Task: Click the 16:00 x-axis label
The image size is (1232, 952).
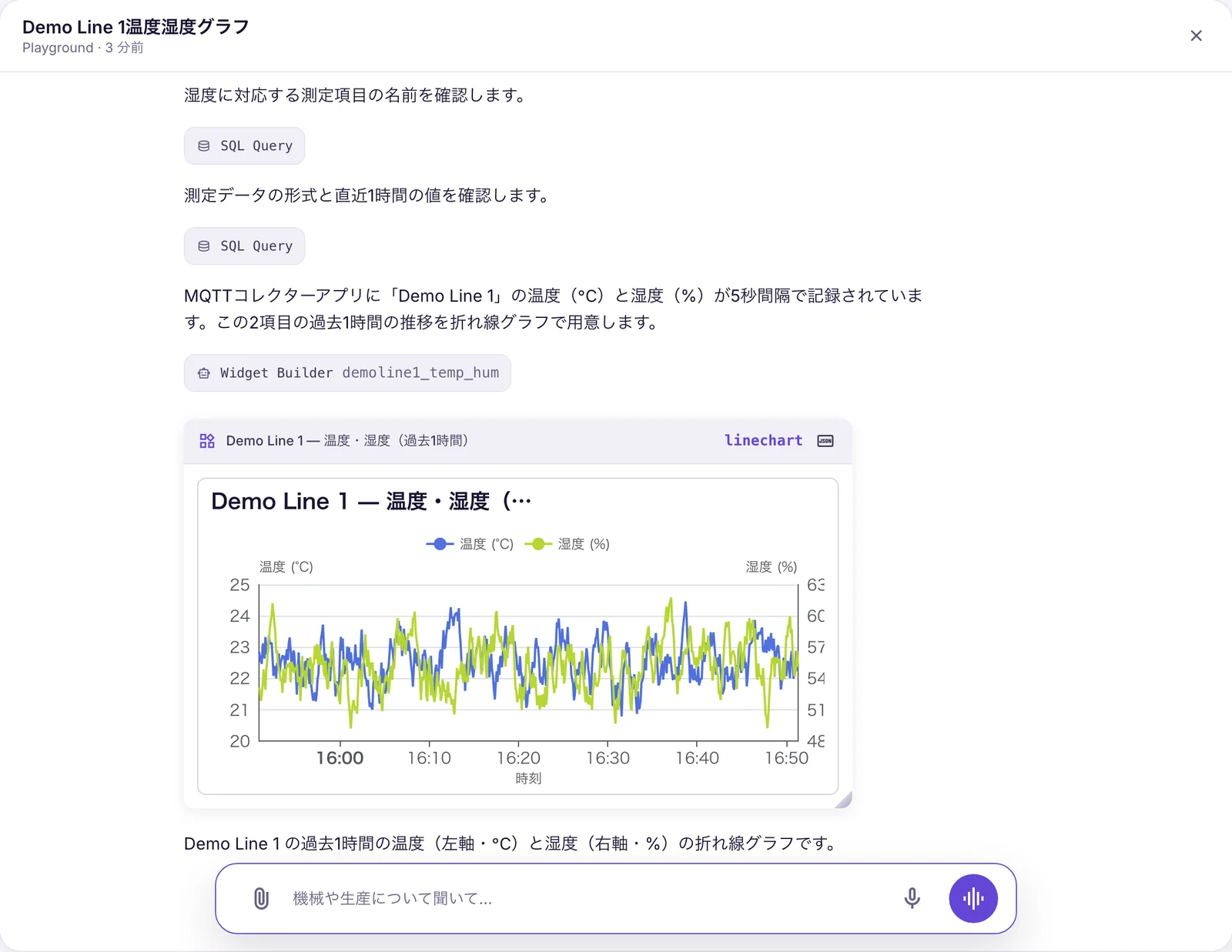Action: coord(340,758)
